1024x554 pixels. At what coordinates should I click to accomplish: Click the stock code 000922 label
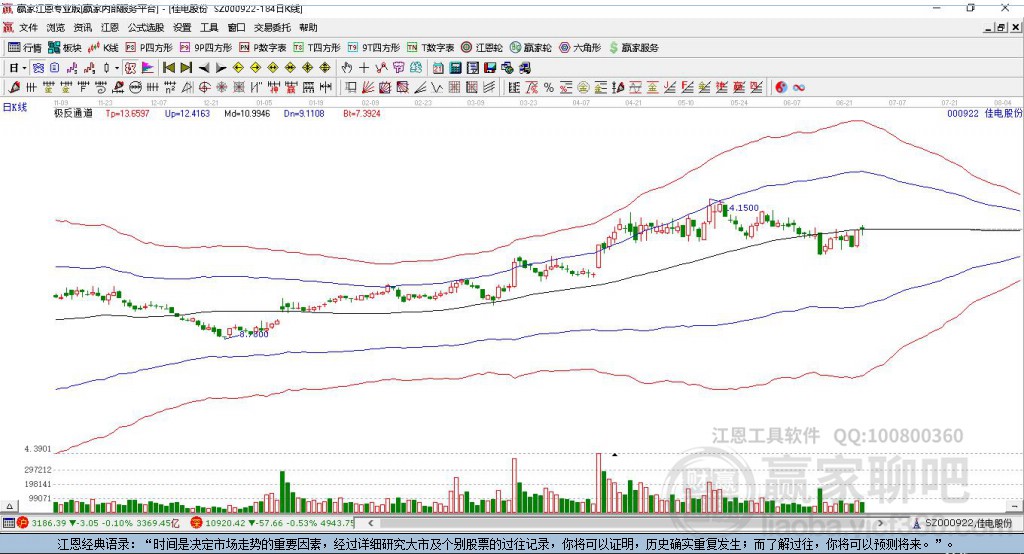pos(963,114)
